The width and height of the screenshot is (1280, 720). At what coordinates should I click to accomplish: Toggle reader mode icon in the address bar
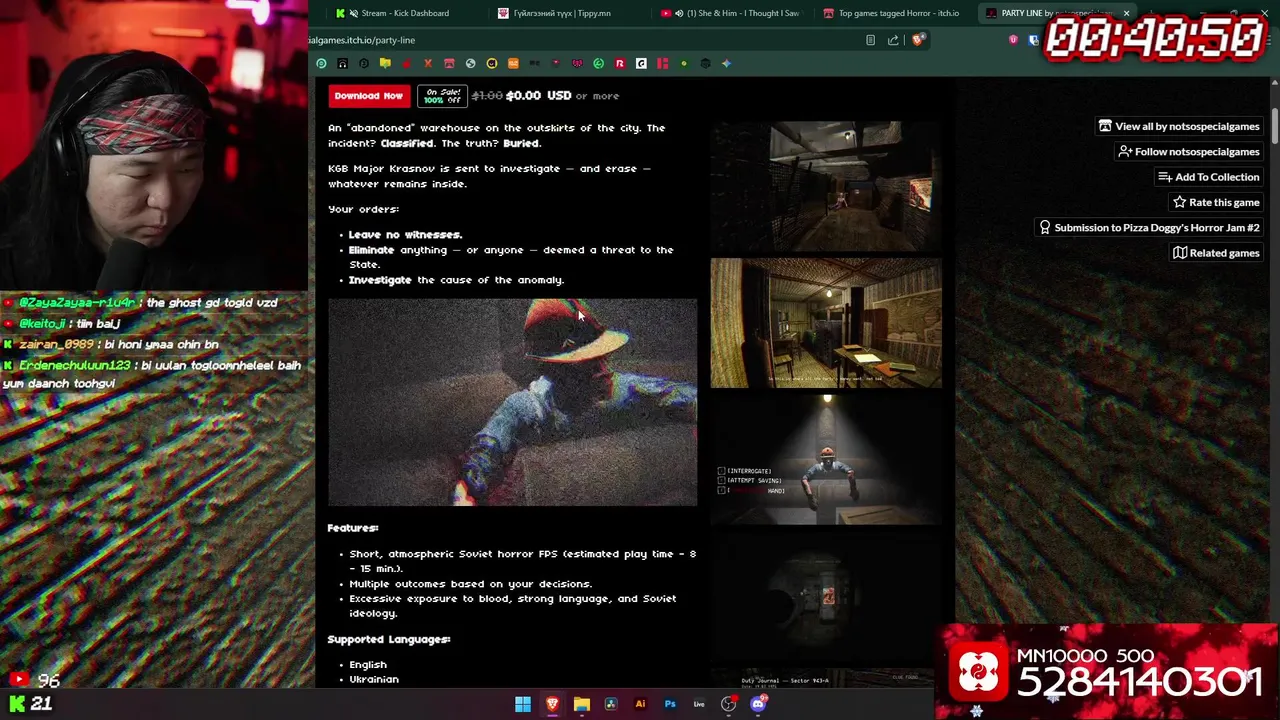click(870, 40)
